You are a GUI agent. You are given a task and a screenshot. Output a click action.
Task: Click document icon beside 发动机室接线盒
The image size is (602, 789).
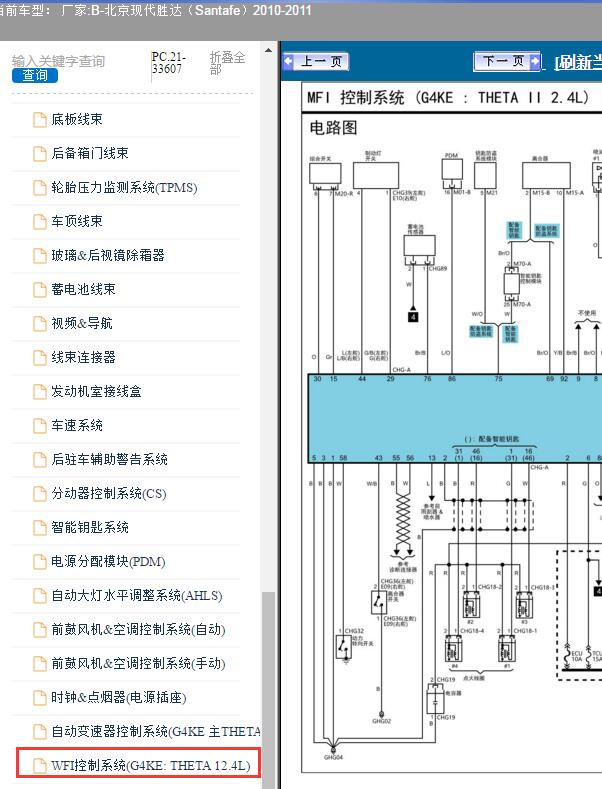(40, 391)
